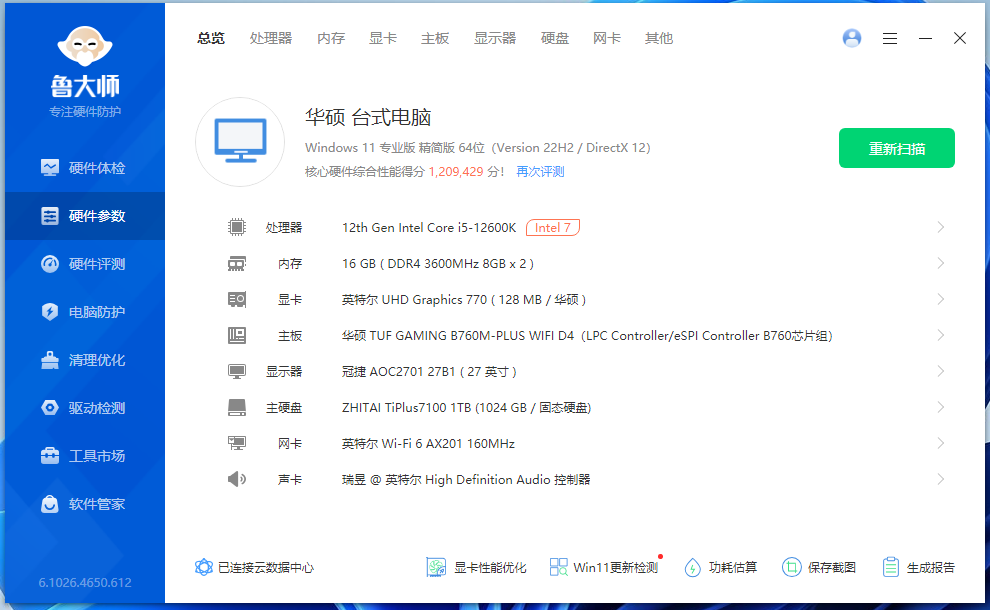Click the 主硬盘 disk drive icon

(x=237, y=407)
